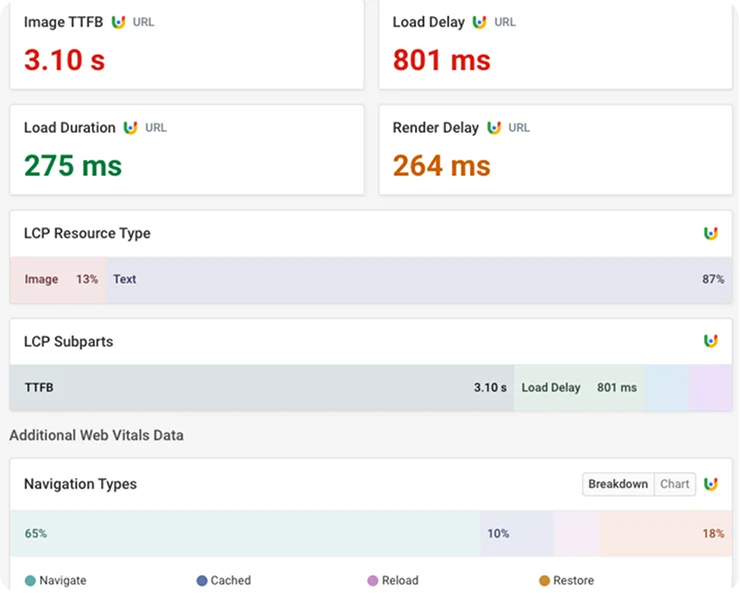Viewport: 740px width, 593px height.
Task: Toggle the Restore legend entry
Action: point(566,580)
